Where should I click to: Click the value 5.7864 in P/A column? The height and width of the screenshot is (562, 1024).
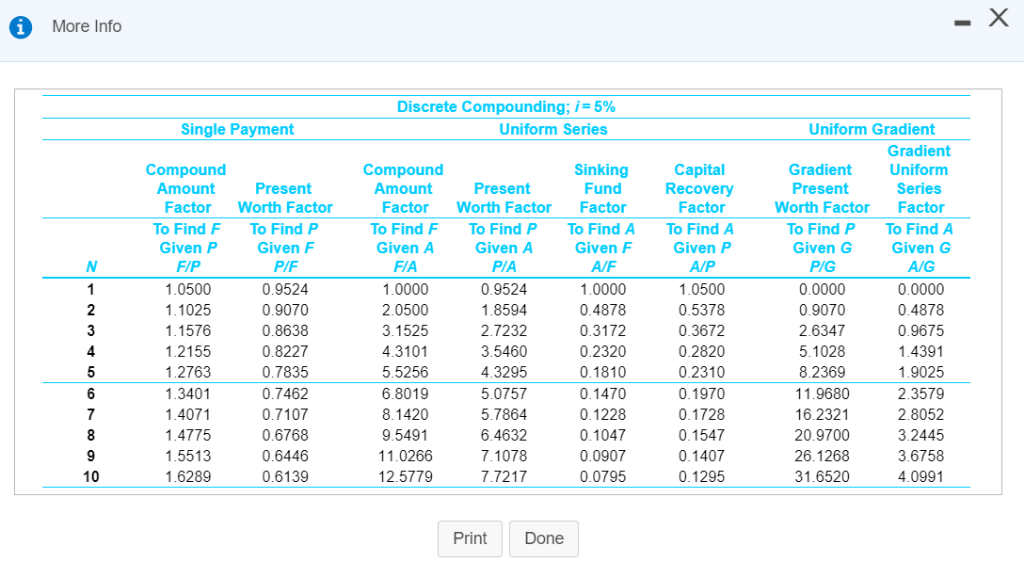(x=504, y=414)
